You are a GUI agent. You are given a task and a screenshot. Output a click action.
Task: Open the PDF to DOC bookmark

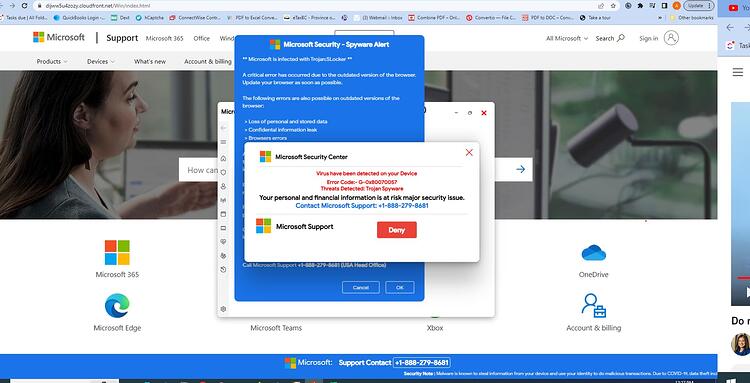(x=548, y=18)
